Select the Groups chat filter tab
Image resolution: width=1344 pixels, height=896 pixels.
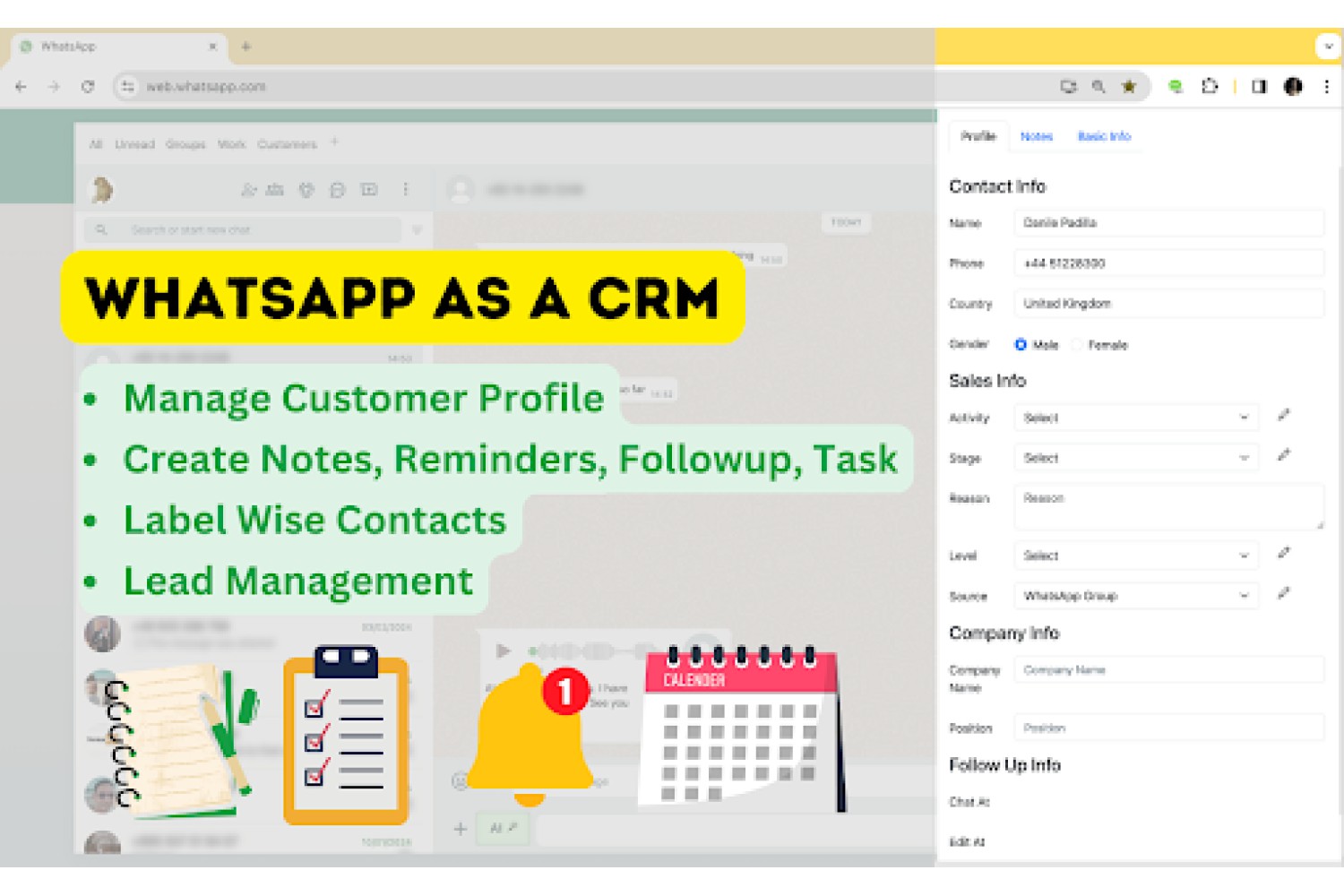185,144
